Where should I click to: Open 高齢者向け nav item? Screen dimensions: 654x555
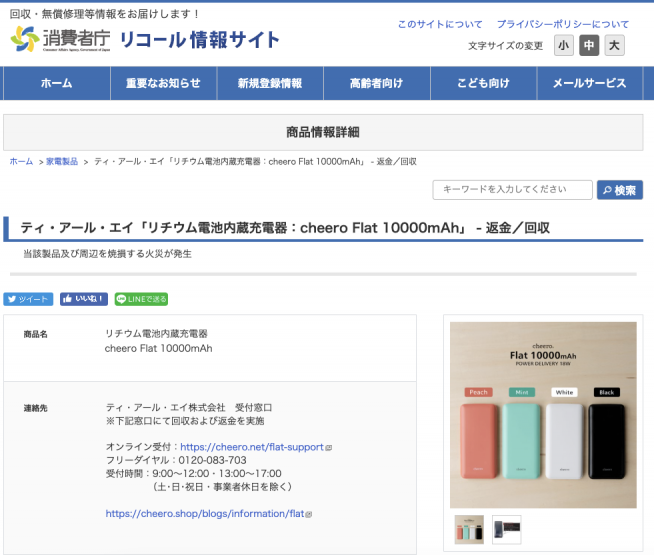tap(377, 83)
